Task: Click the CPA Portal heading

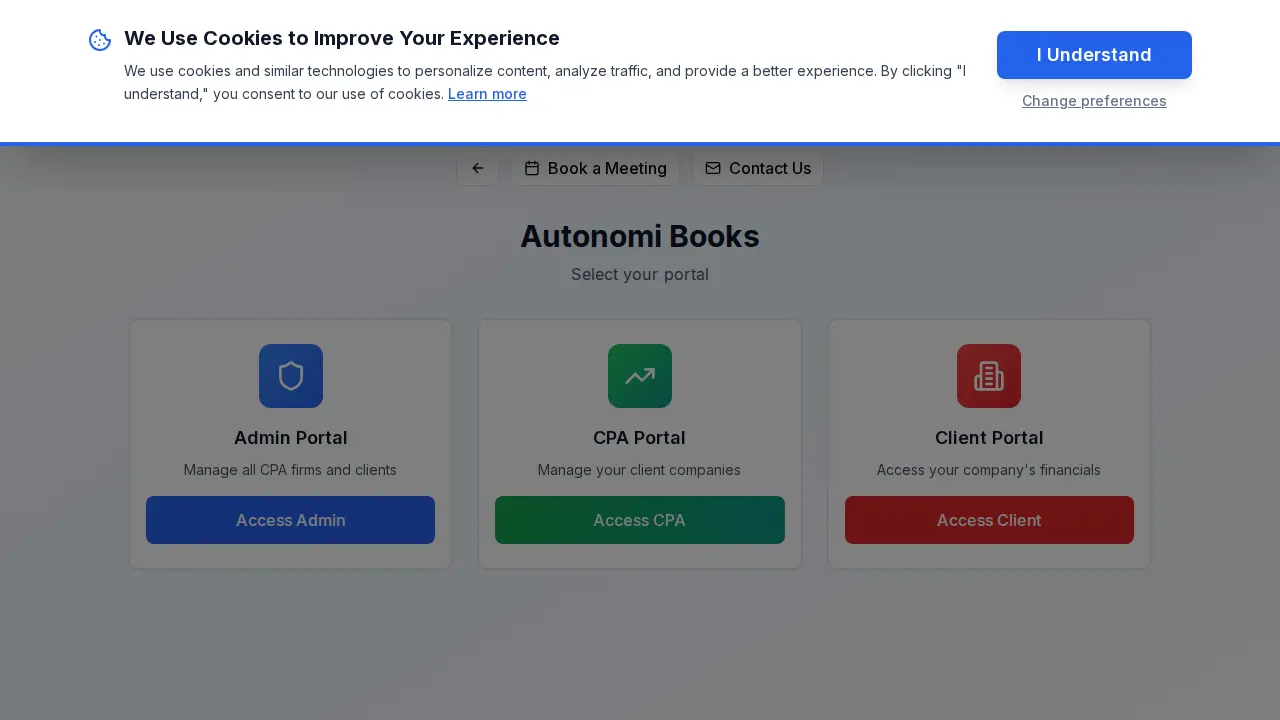Action: click(x=640, y=438)
